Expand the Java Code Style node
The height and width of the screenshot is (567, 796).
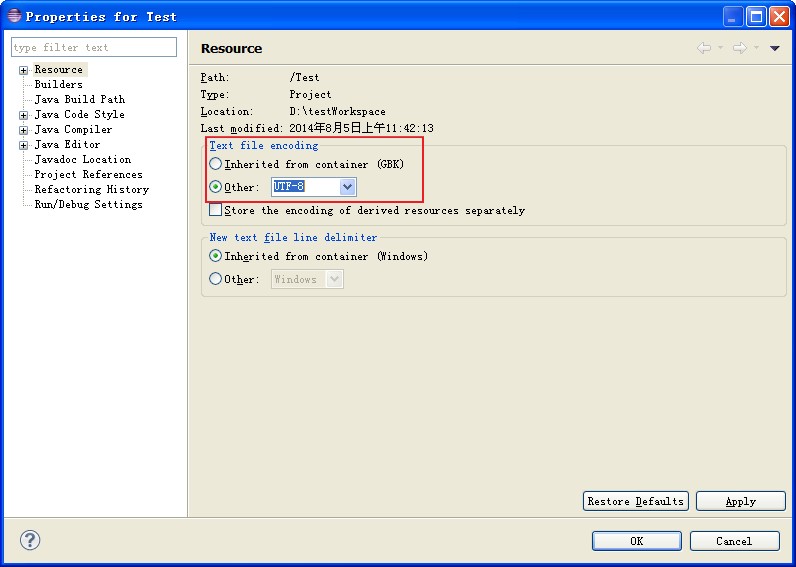[23, 115]
